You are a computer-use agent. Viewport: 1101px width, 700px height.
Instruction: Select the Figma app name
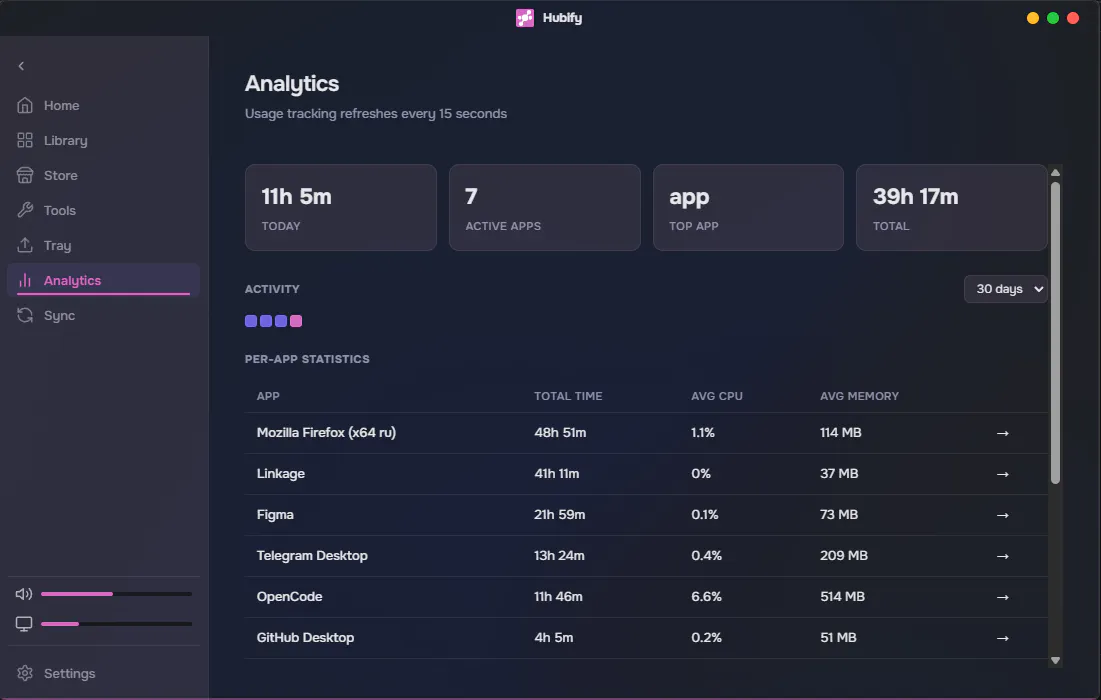[275, 515]
